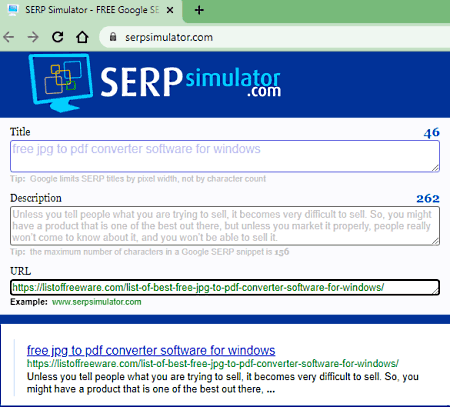This screenshot has width=450, height=407.
Task: Open the www.serpsimulator.com example link
Action: [97, 302]
